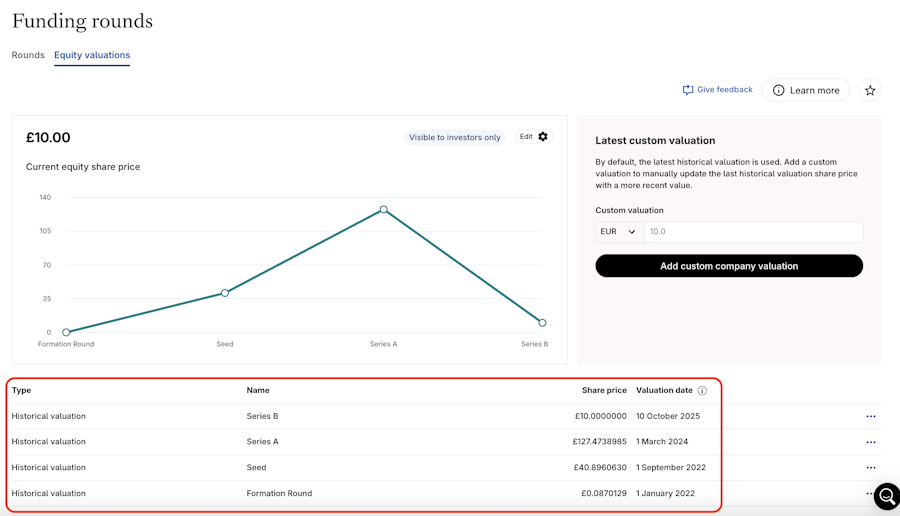Click the Give feedback link
The height and width of the screenshot is (516, 900).
pos(717,90)
